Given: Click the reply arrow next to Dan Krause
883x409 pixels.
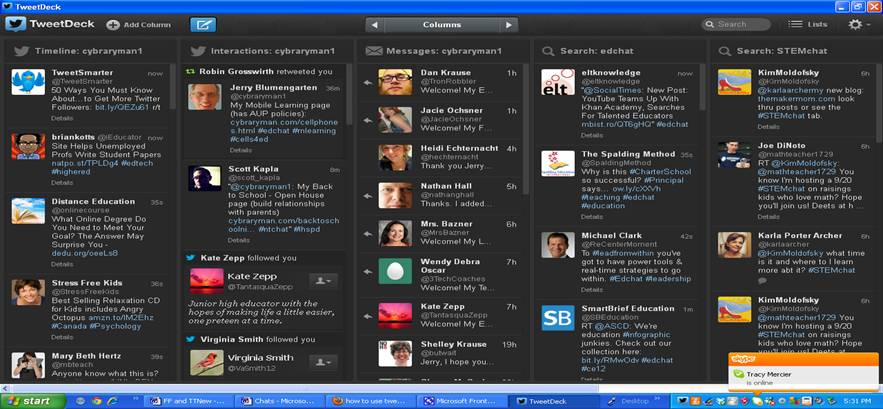Looking at the screenshot, I should pos(368,82).
